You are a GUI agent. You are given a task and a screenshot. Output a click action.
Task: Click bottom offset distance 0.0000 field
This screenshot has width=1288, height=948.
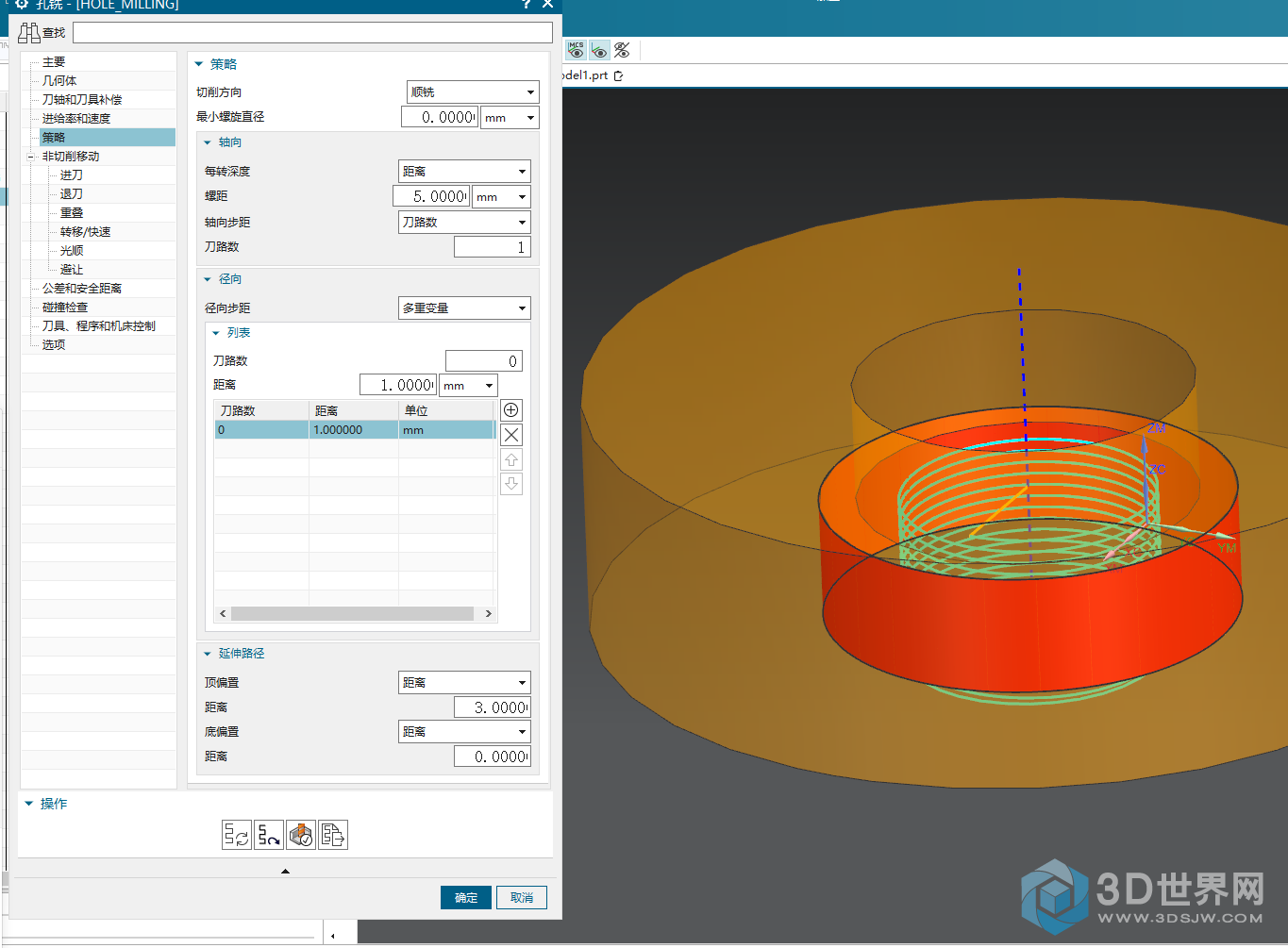[493, 756]
